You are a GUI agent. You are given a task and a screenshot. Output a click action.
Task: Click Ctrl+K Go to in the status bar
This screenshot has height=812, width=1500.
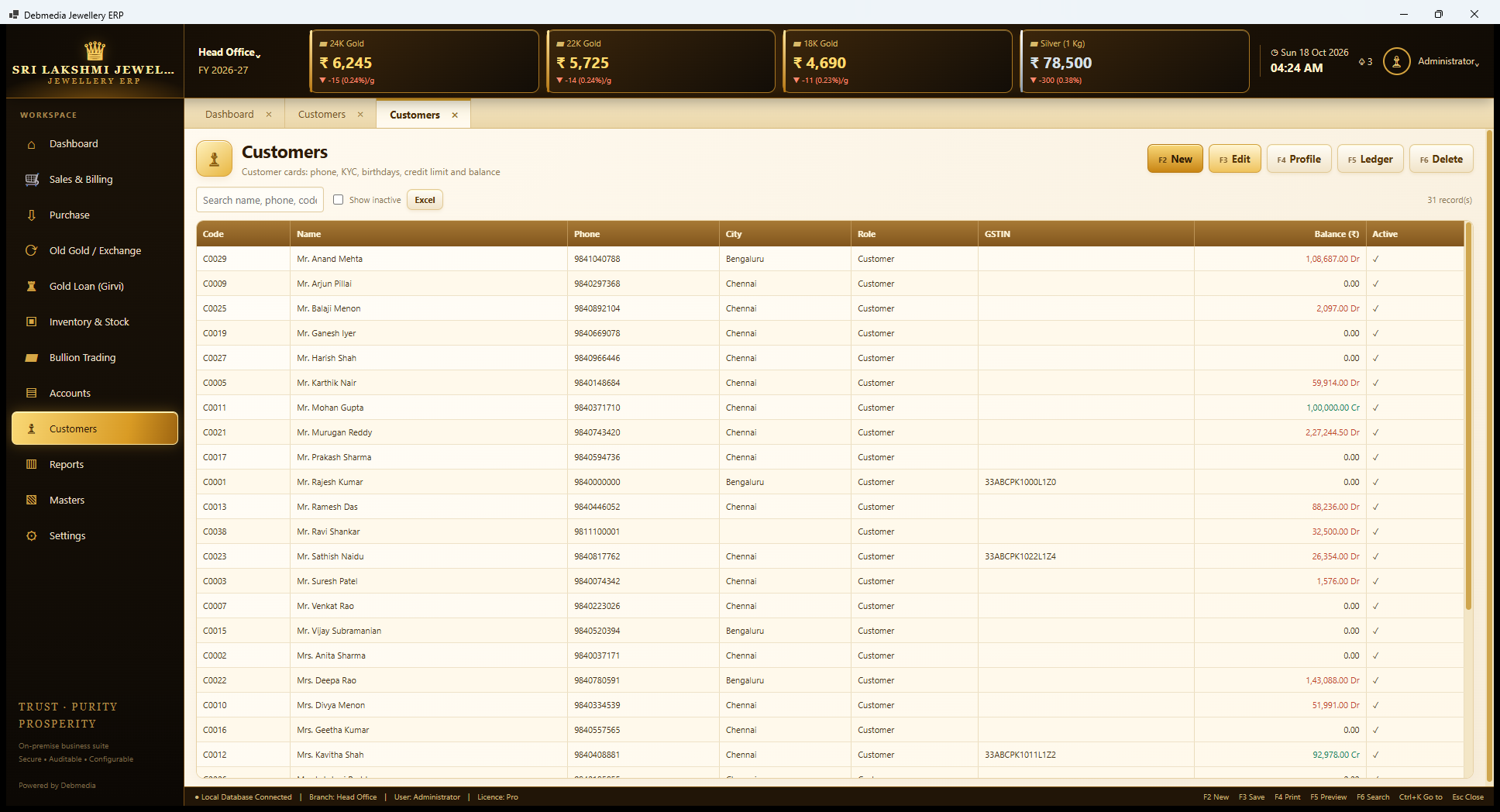(1420, 797)
